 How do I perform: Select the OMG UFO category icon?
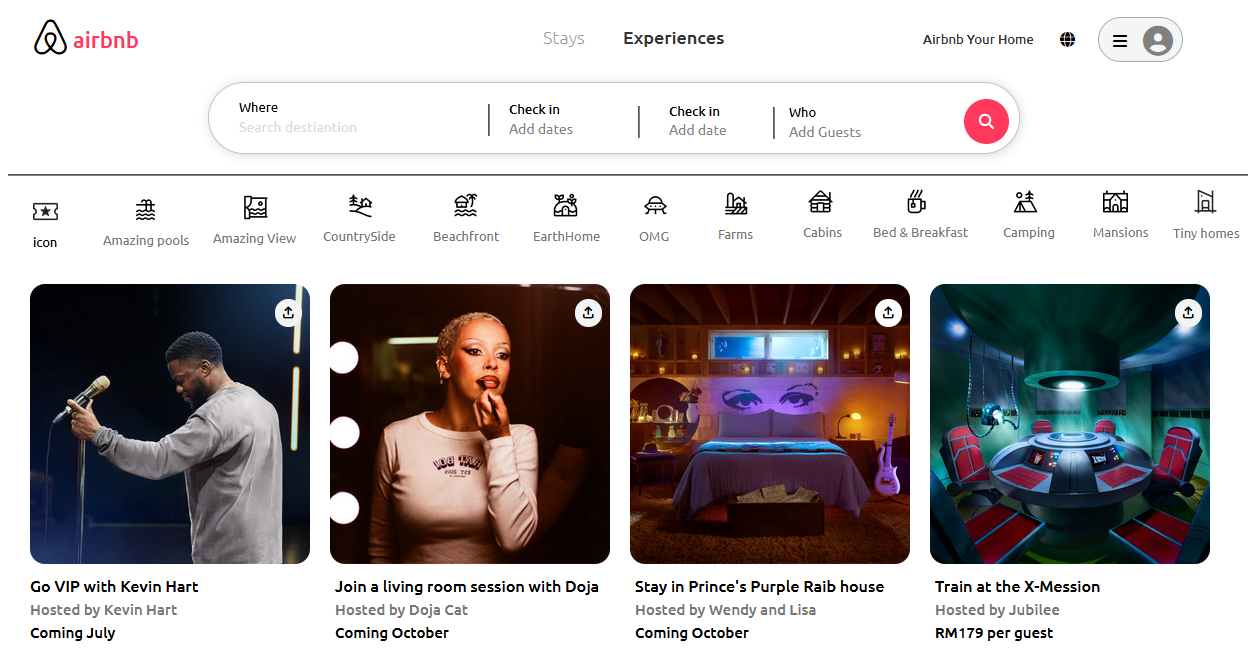[655, 206]
